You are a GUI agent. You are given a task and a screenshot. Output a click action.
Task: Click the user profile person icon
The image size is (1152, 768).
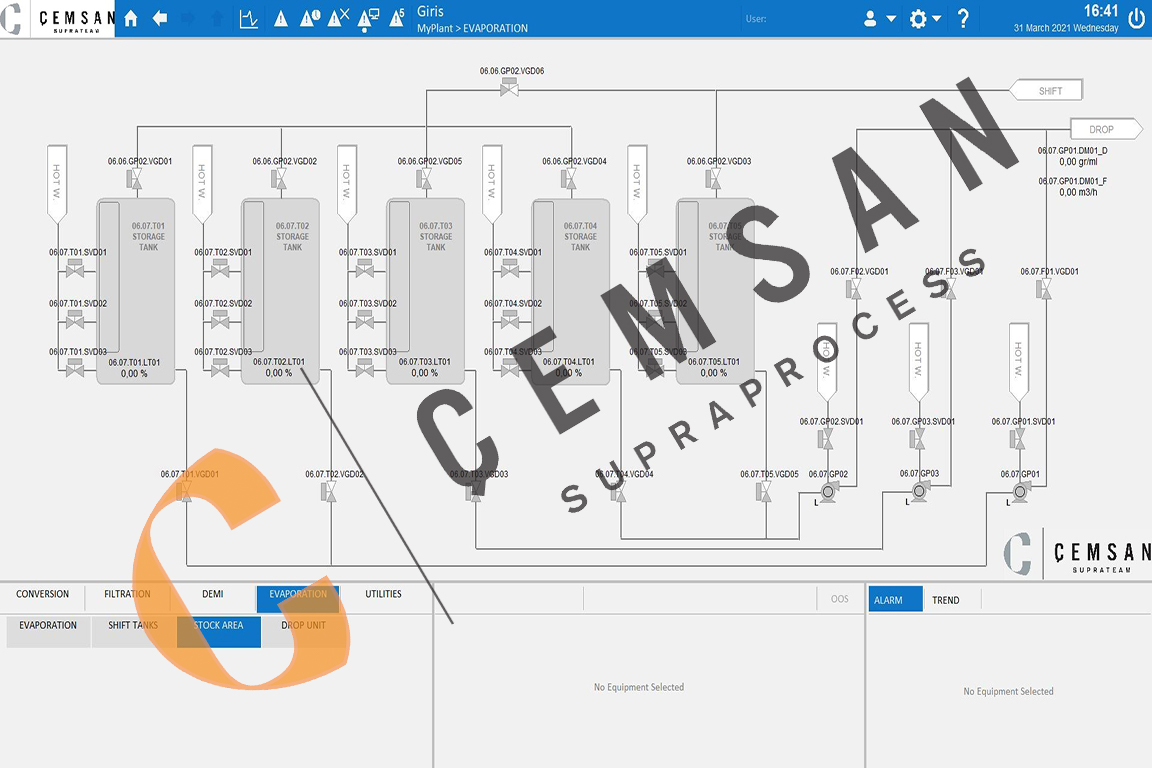870,19
